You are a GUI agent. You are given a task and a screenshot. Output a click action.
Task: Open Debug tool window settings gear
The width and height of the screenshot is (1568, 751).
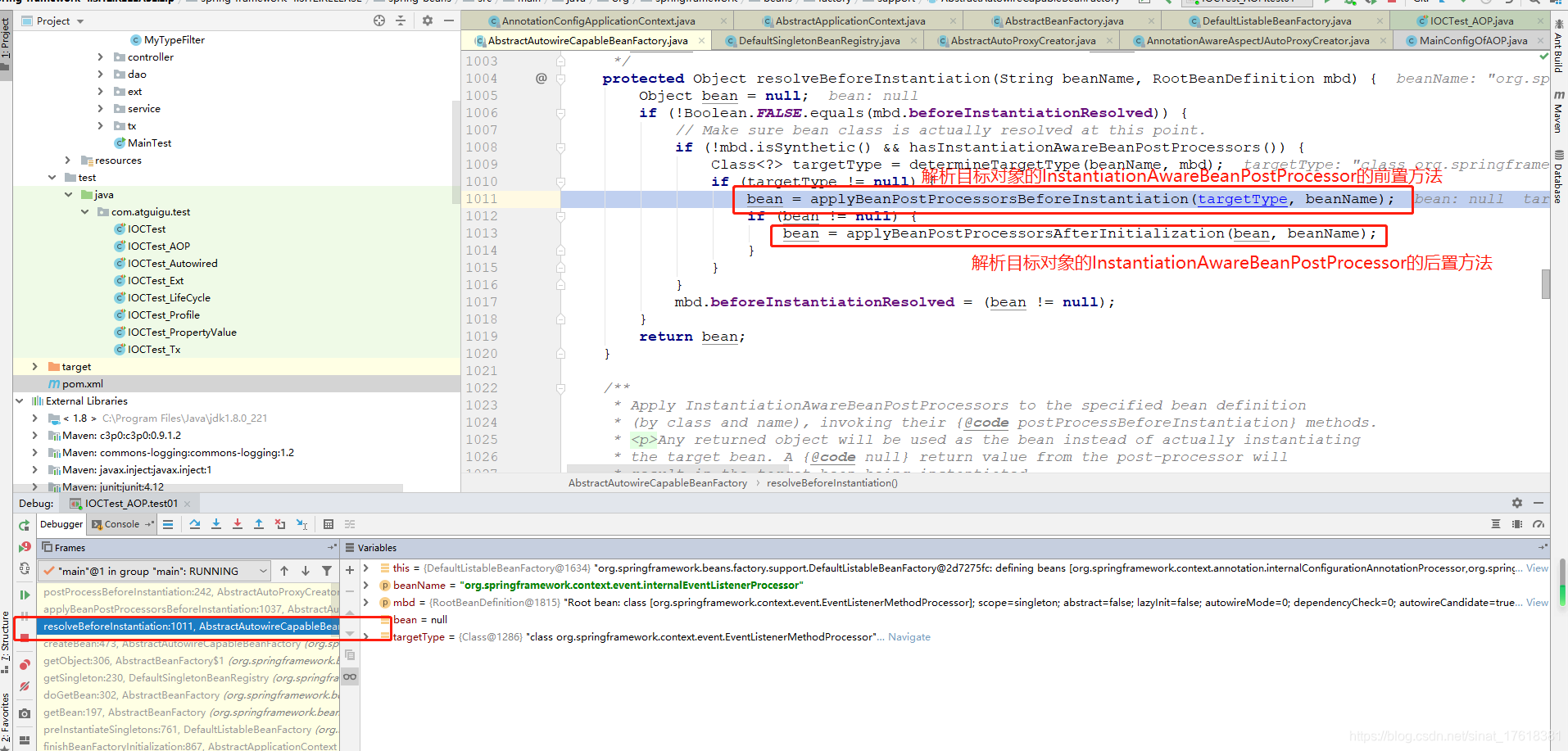pyautogui.click(x=1517, y=503)
